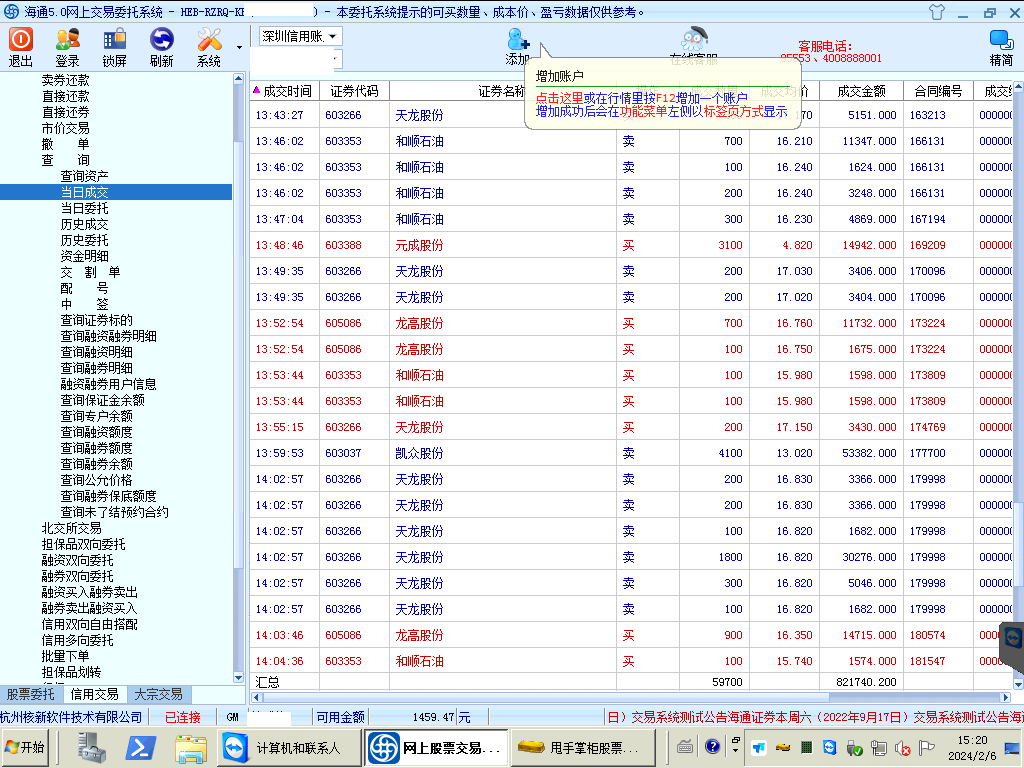Click the shirt skin icon in title bar

936,13
